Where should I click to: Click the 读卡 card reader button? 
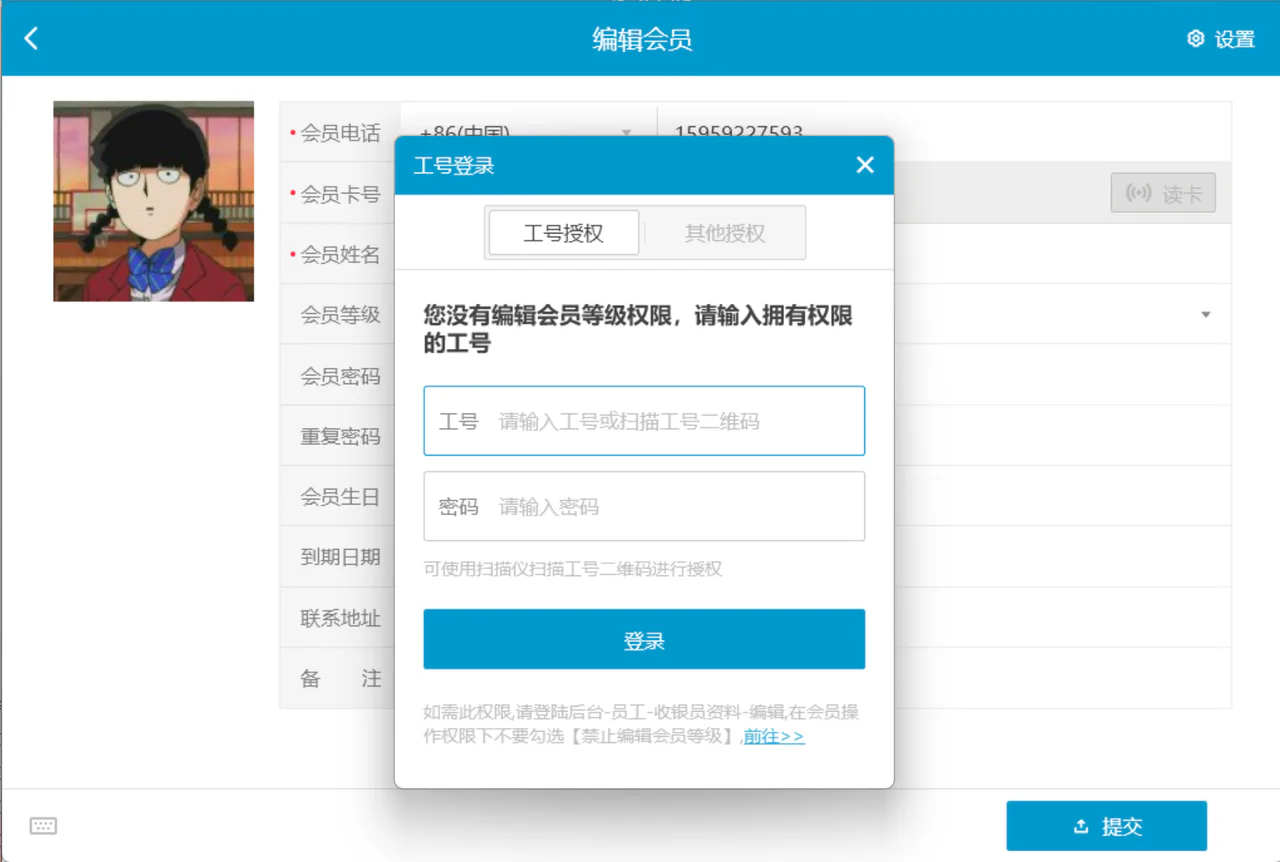pyautogui.click(x=1163, y=193)
